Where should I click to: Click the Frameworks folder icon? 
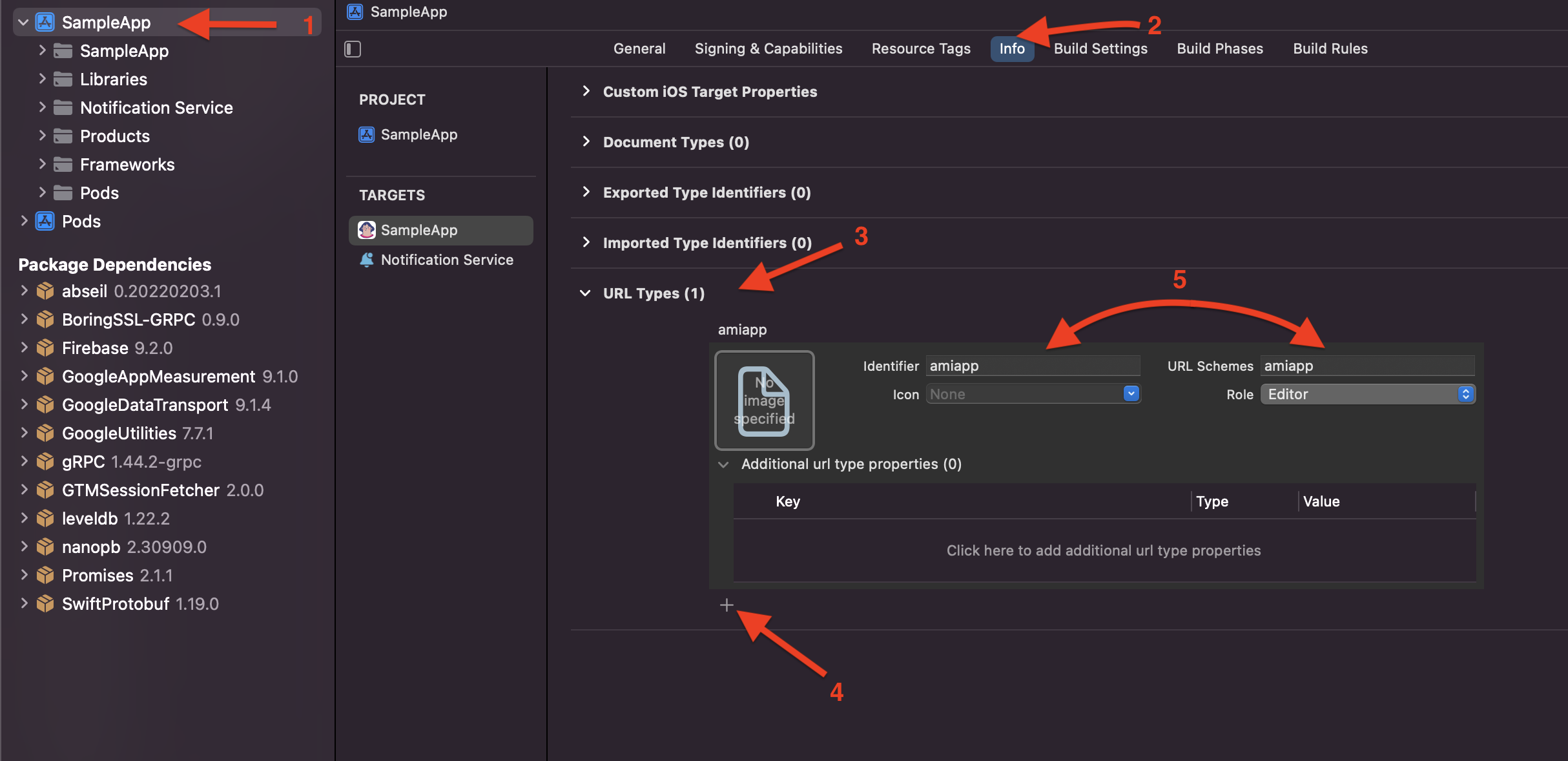[x=63, y=165]
